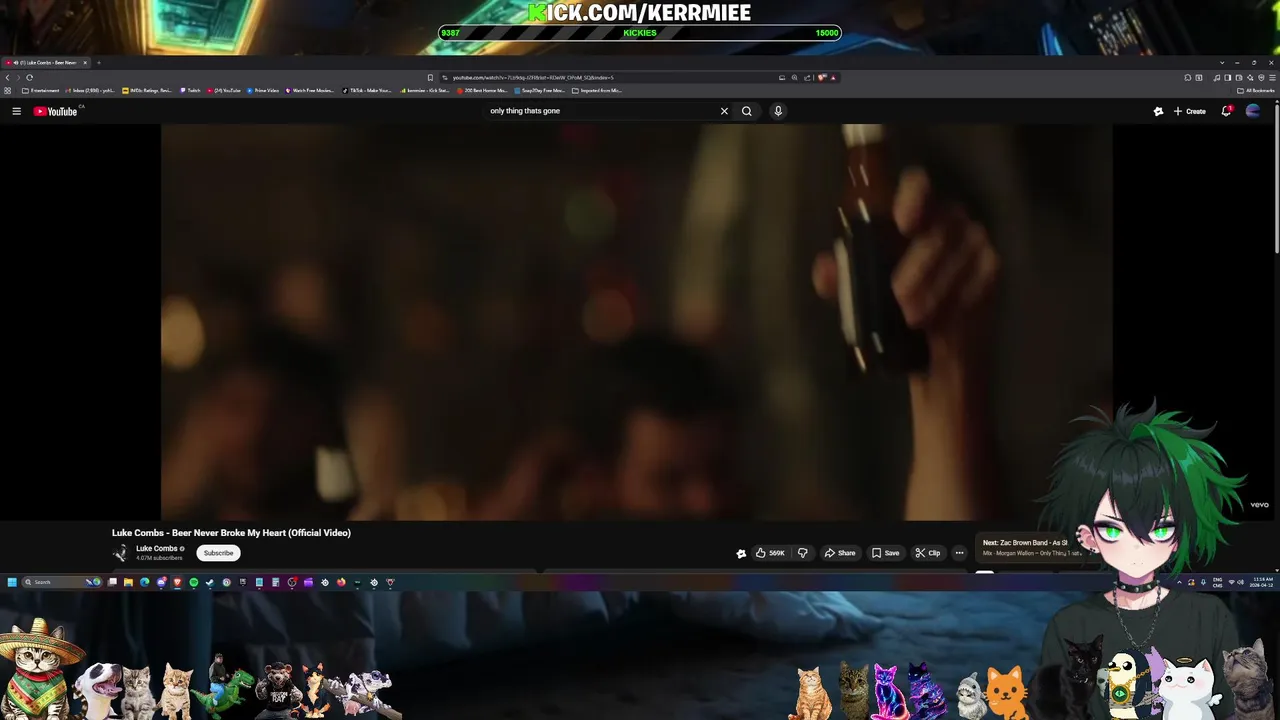Open the TikTok bookmark
Viewport: 1280px width, 720px height.
[366, 90]
